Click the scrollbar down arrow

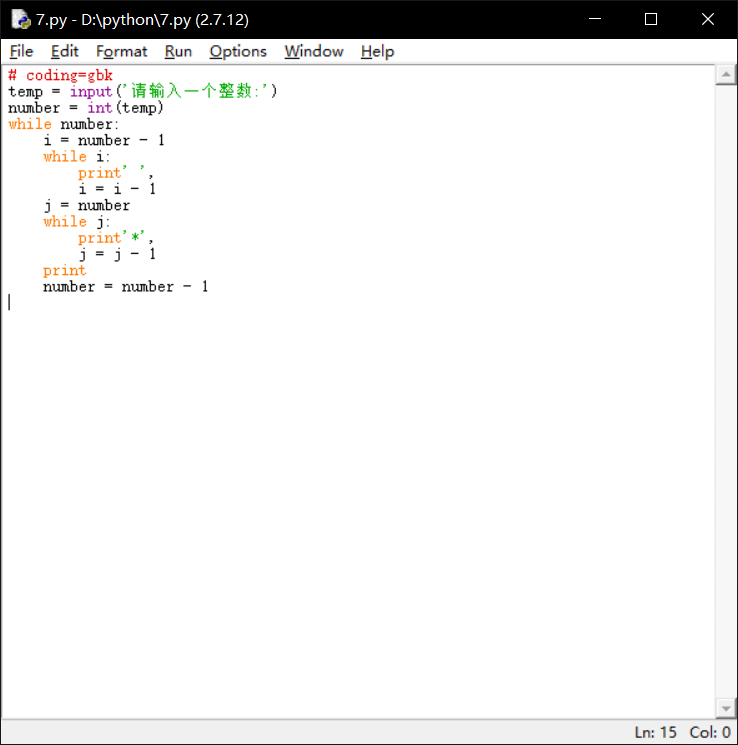click(x=726, y=708)
